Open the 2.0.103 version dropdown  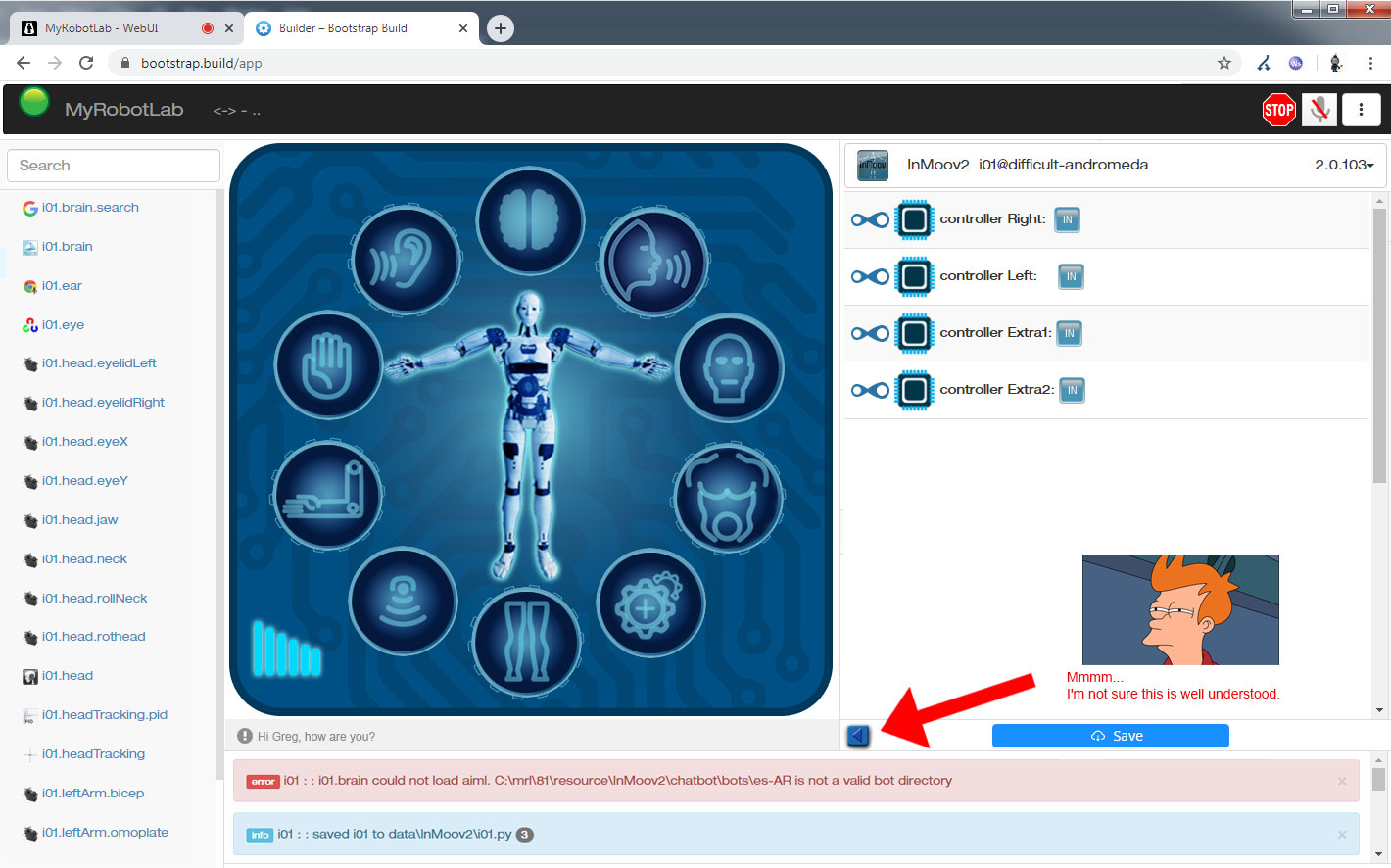1344,165
